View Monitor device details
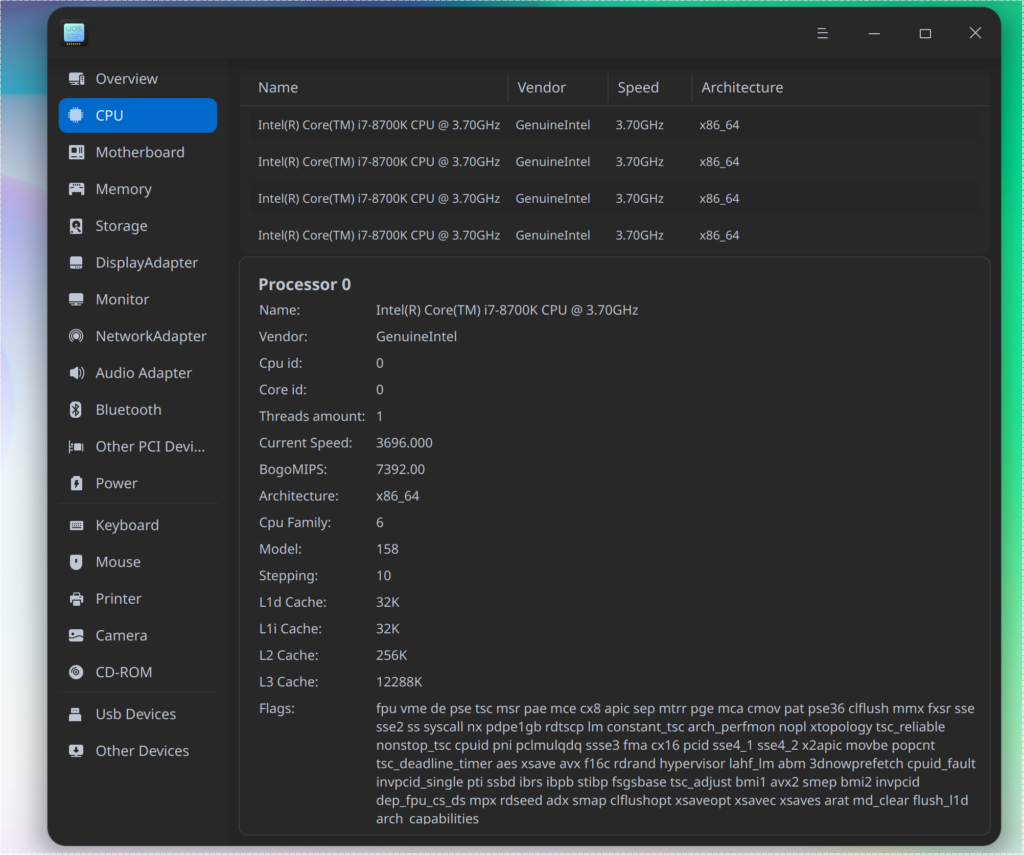 (138, 299)
